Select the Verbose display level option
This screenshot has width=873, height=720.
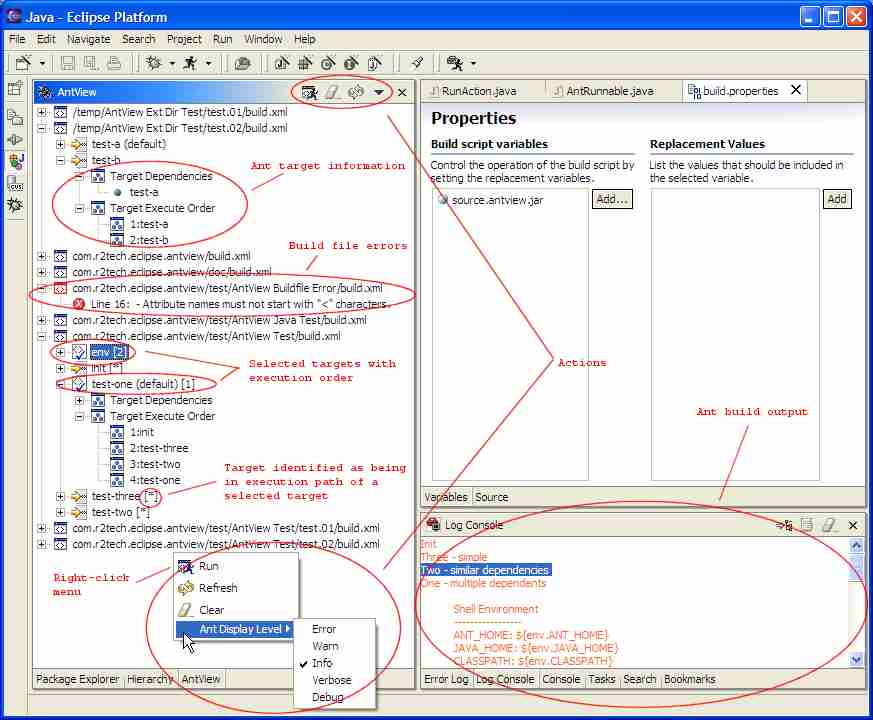[331, 680]
